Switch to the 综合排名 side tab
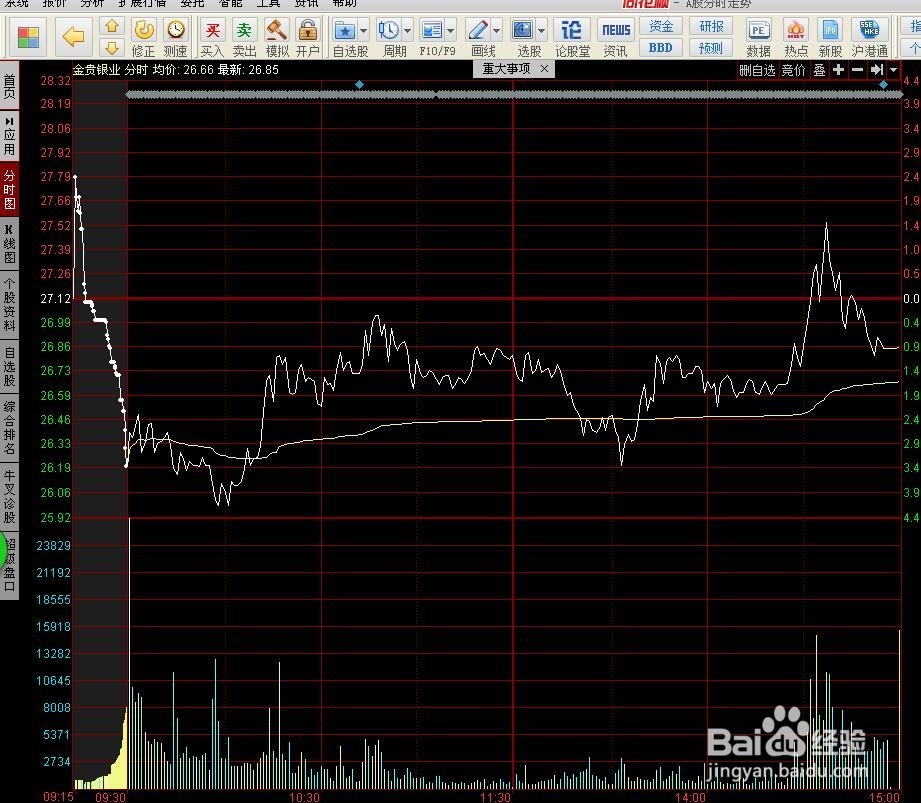 [9, 428]
